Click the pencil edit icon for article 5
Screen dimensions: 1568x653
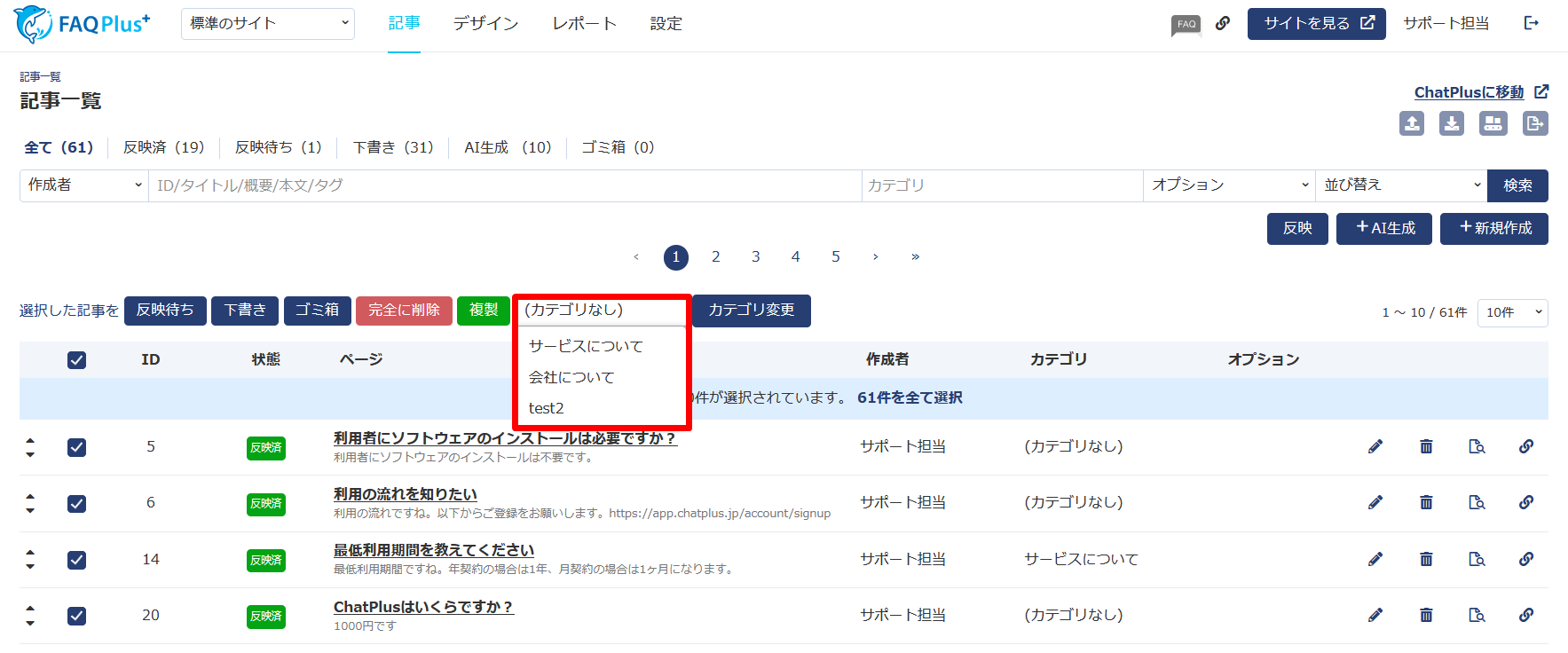[1375, 446]
